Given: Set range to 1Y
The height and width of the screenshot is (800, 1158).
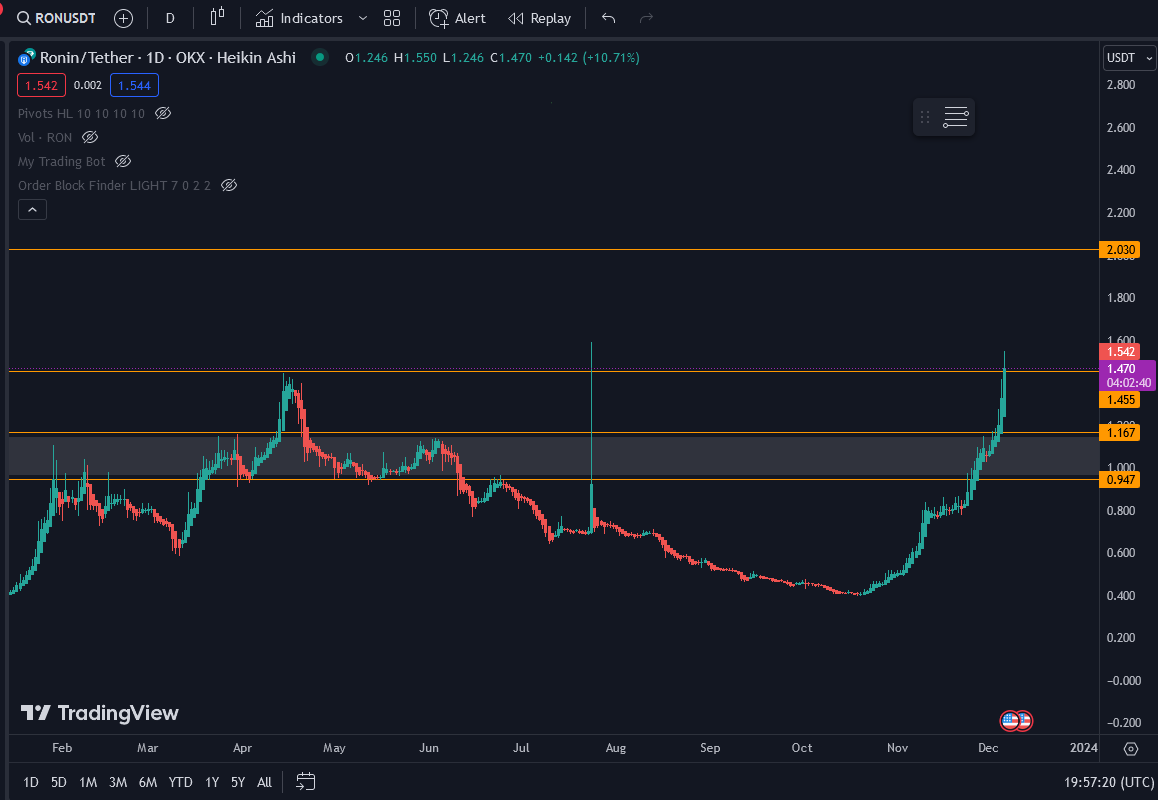Looking at the screenshot, I should 212,782.
